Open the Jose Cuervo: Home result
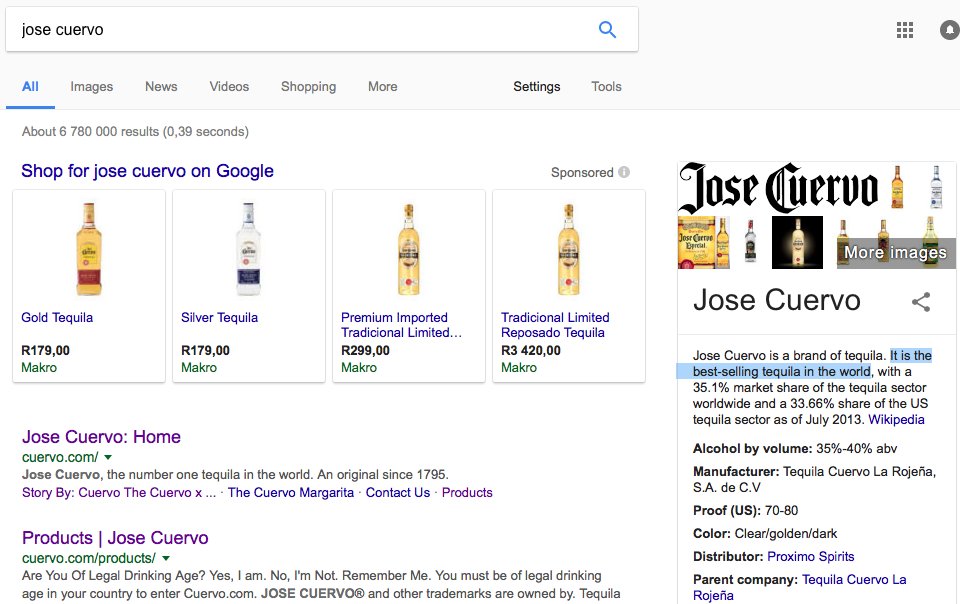The image size is (960, 604). click(102, 437)
